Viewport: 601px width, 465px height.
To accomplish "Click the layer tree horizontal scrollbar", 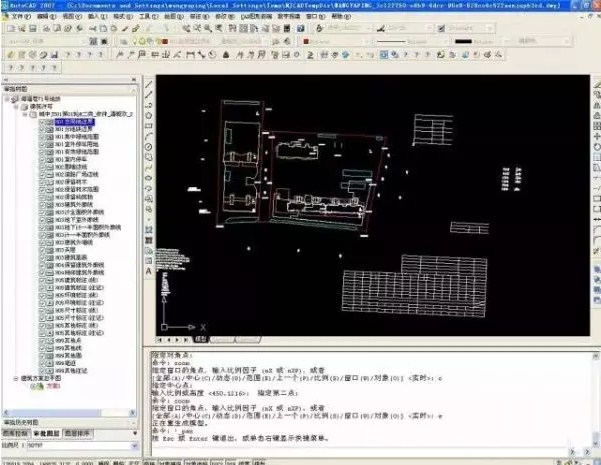I will tap(69, 413).
